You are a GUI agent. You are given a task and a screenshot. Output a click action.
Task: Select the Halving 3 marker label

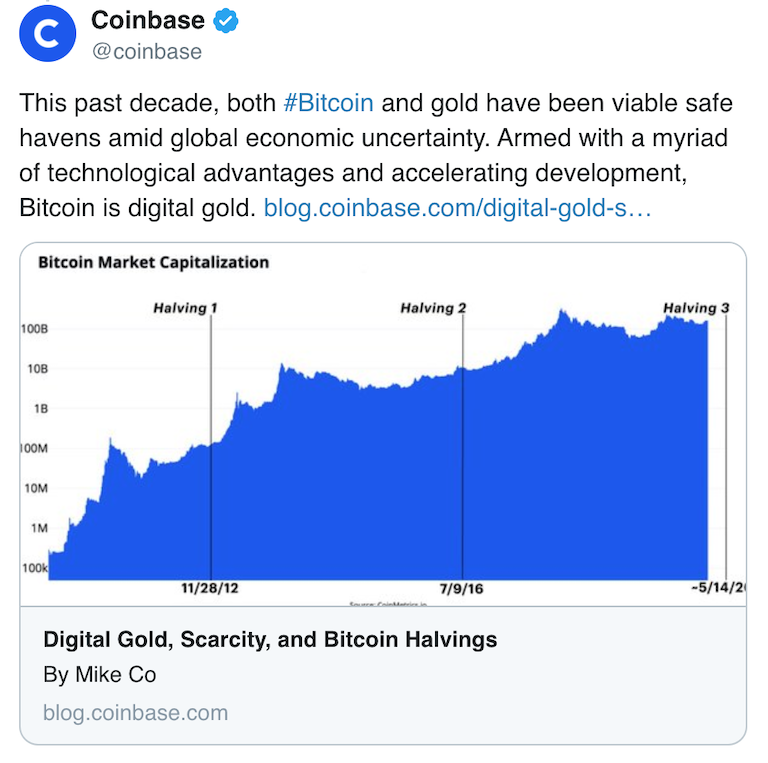(696, 308)
